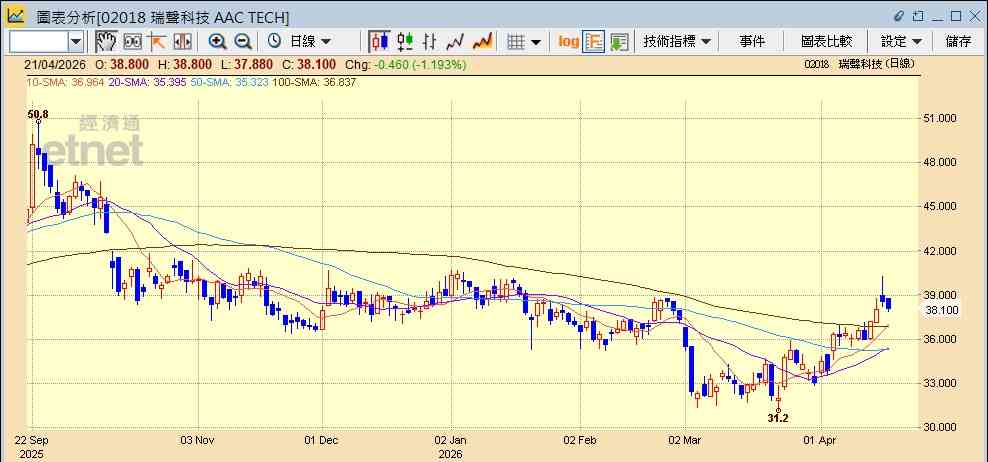Click the 30.000 price axis label
The height and width of the screenshot is (462, 988).
click(x=939, y=427)
